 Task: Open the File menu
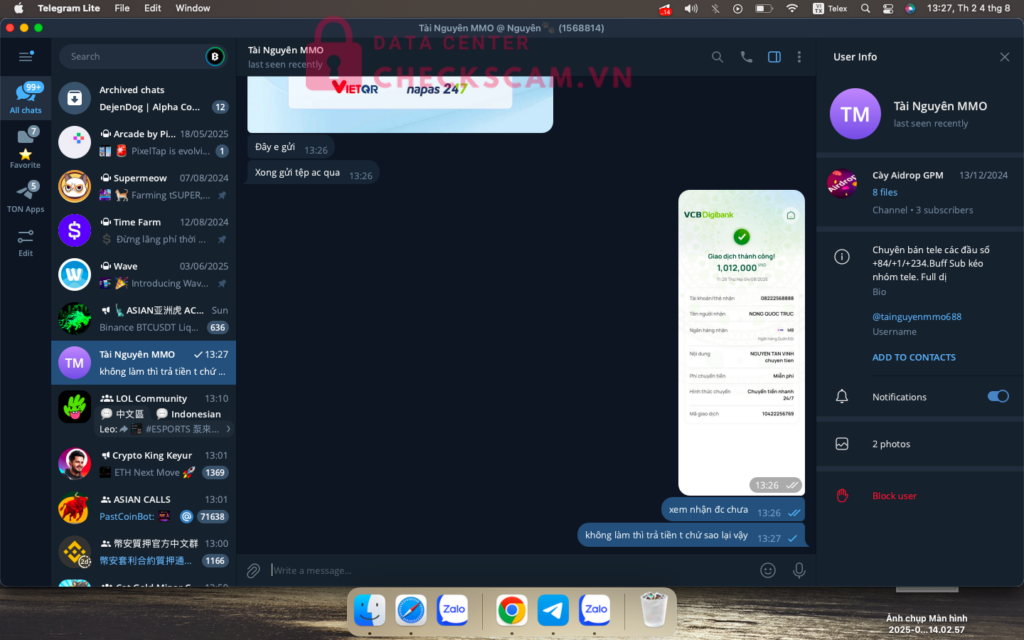coord(122,8)
